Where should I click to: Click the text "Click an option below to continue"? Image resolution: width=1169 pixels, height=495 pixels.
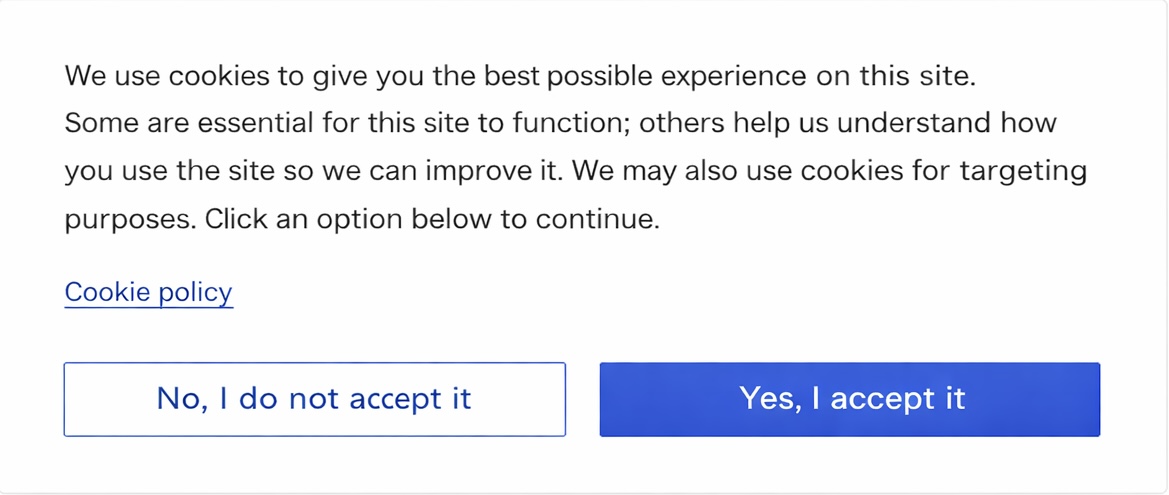[432, 219]
